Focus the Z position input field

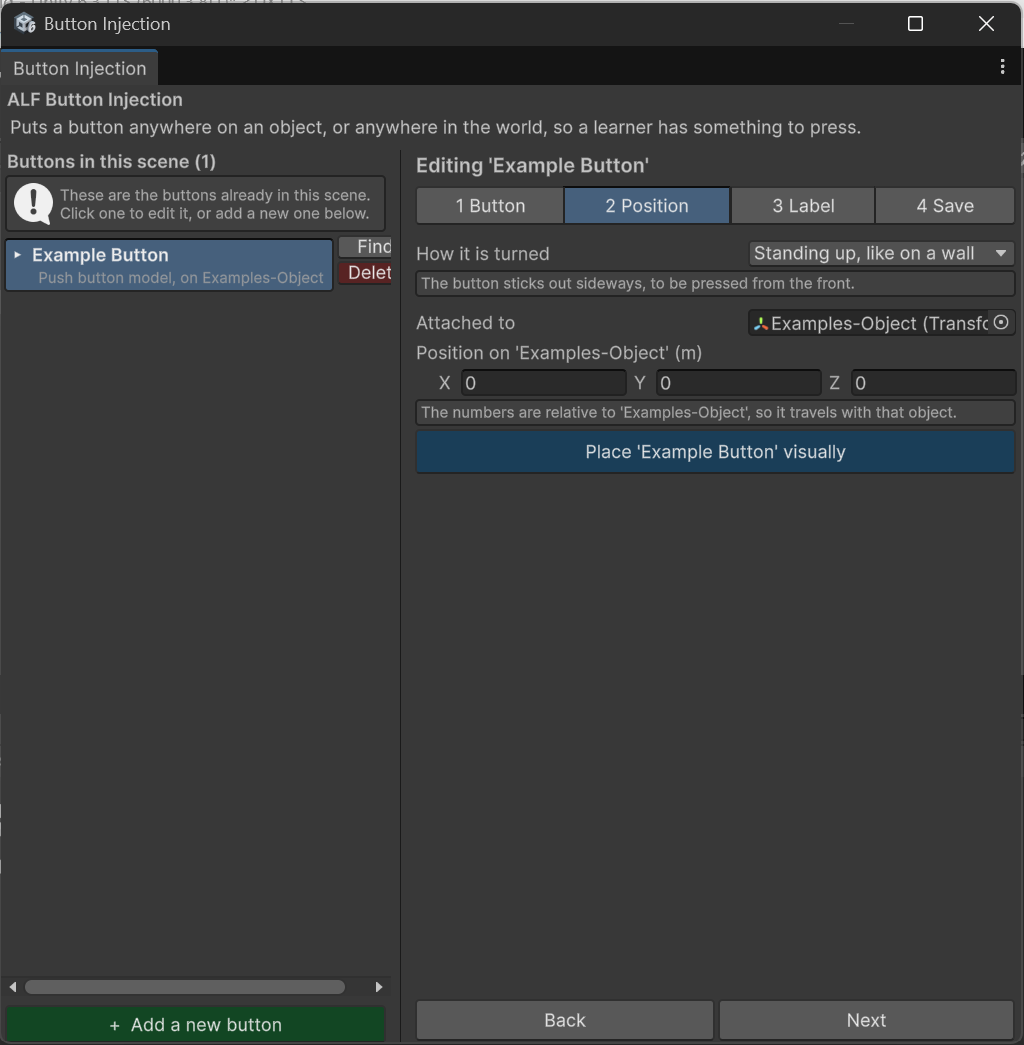coord(933,383)
